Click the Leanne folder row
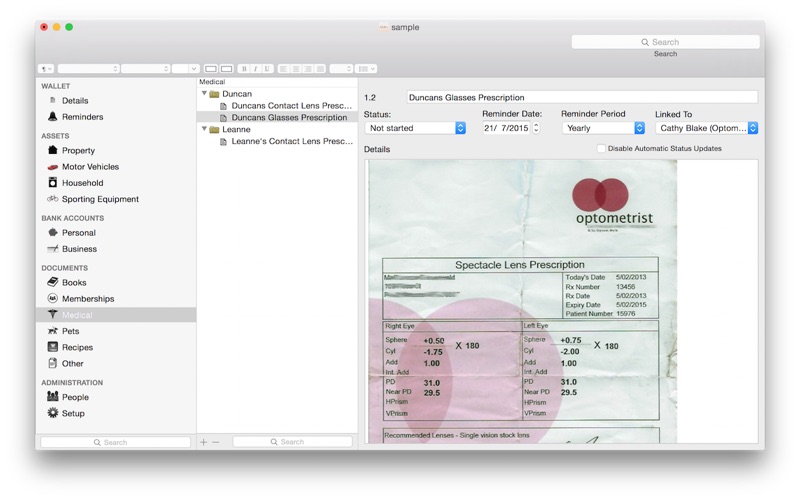Viewport: 800px width, 500px height. click(x=278, y=129)
